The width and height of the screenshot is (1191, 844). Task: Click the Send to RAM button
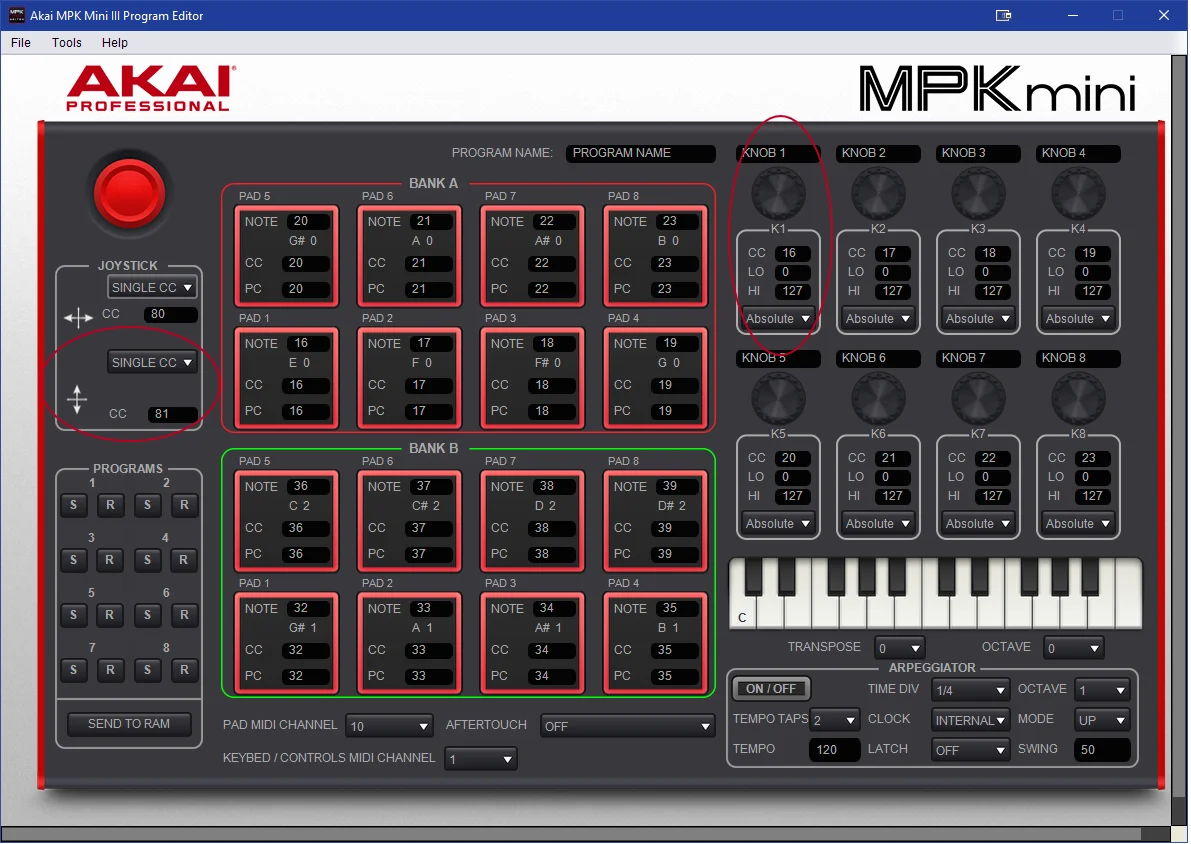[x=129, y=724]
